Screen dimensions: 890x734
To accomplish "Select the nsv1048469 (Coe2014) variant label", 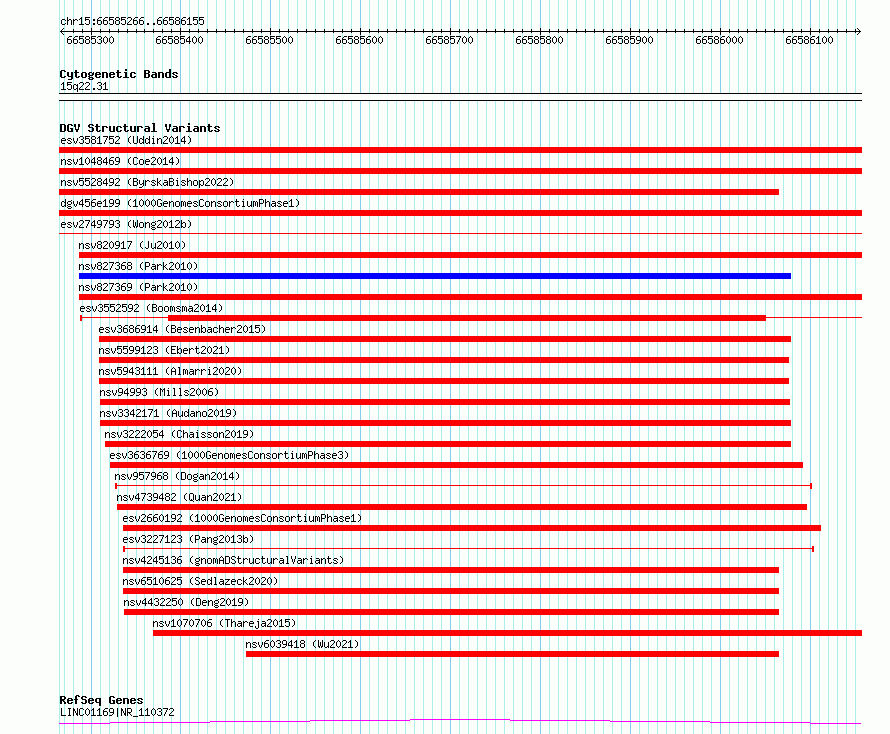I will tap(120, 161).
